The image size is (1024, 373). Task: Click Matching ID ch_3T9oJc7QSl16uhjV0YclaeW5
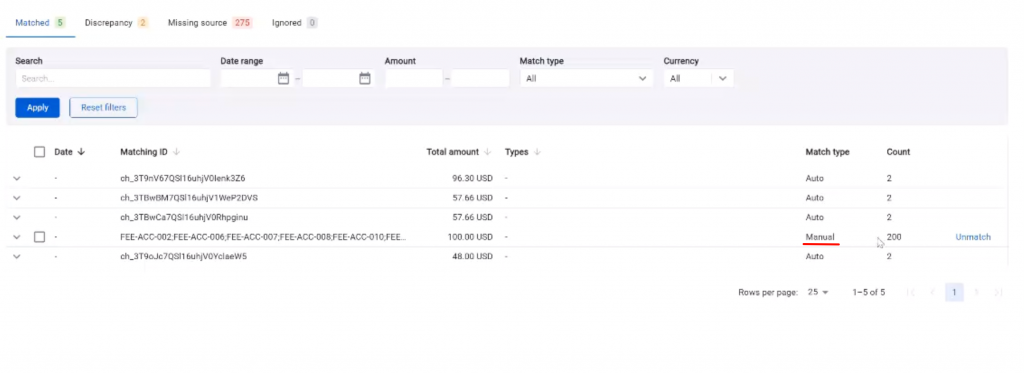coord(184,257)
